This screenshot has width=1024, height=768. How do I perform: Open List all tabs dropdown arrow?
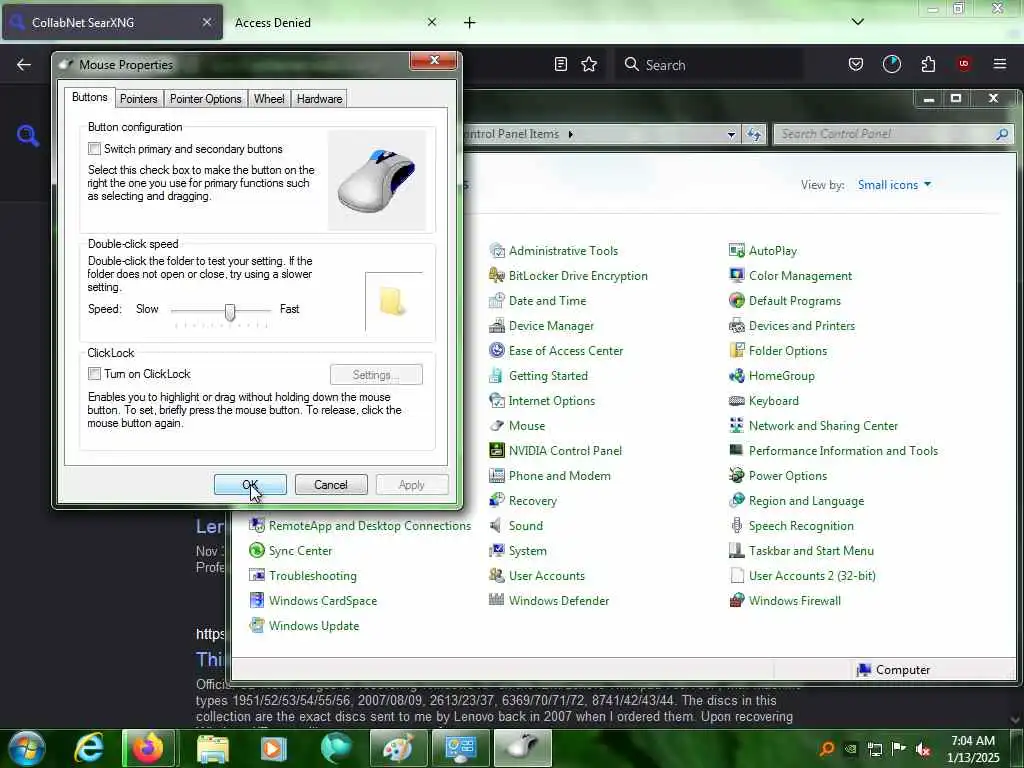pos(858,22)
